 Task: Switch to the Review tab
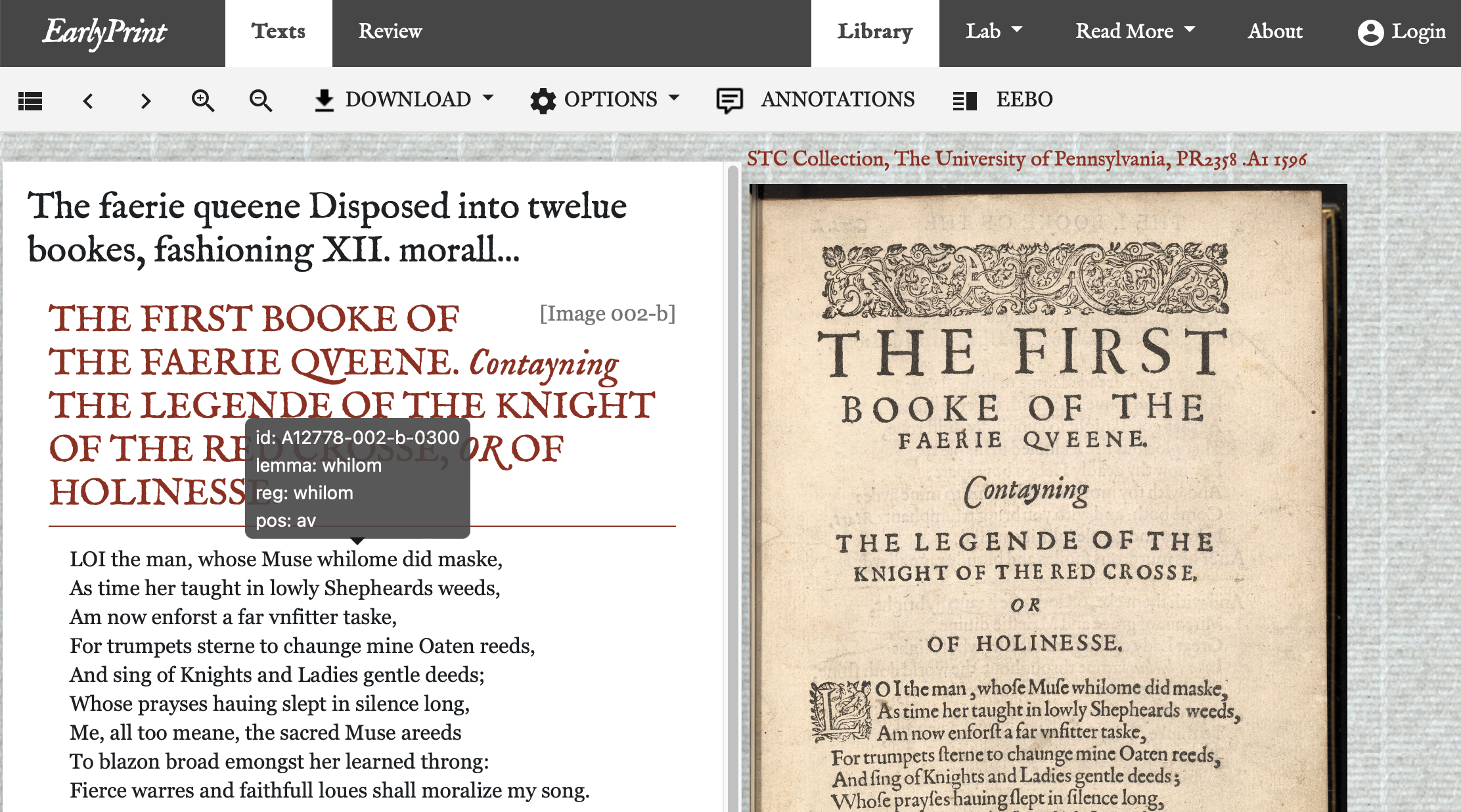point(390,31)
